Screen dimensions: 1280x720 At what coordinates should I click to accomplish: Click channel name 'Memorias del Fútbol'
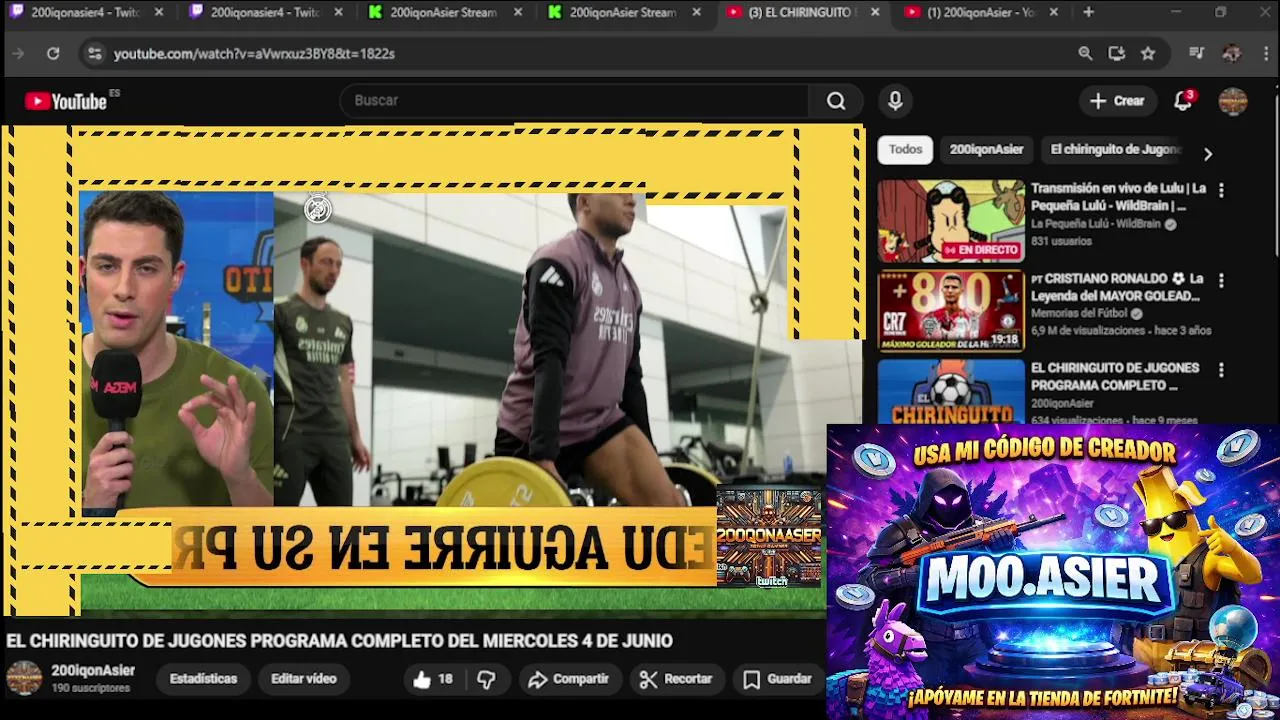(1079, 313)
